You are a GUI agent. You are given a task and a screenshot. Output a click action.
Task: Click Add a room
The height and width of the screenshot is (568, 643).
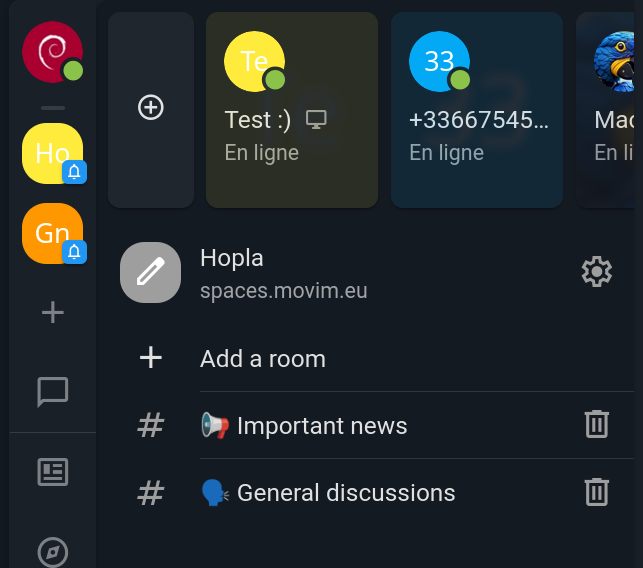(x=262, y=359)
